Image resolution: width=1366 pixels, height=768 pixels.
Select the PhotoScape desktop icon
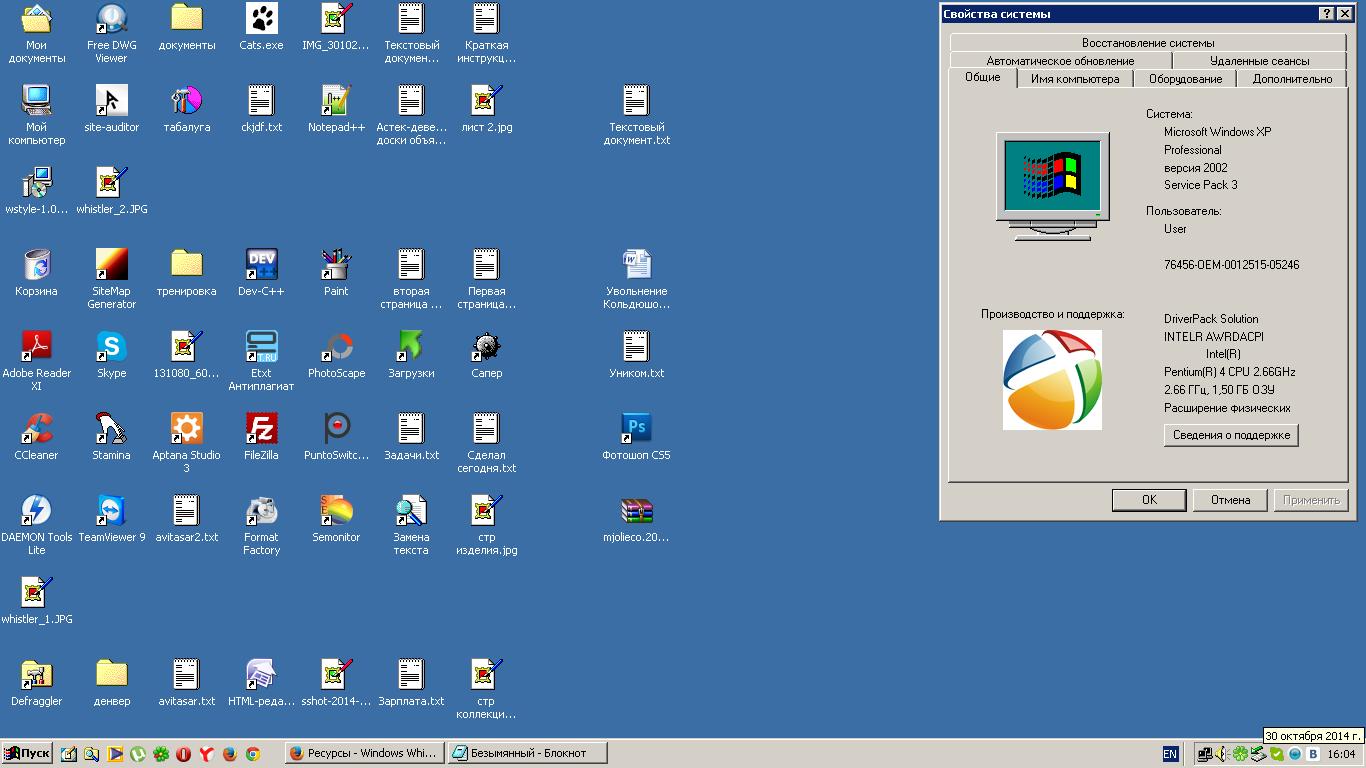pyautogui.click(x=336, y=356)
